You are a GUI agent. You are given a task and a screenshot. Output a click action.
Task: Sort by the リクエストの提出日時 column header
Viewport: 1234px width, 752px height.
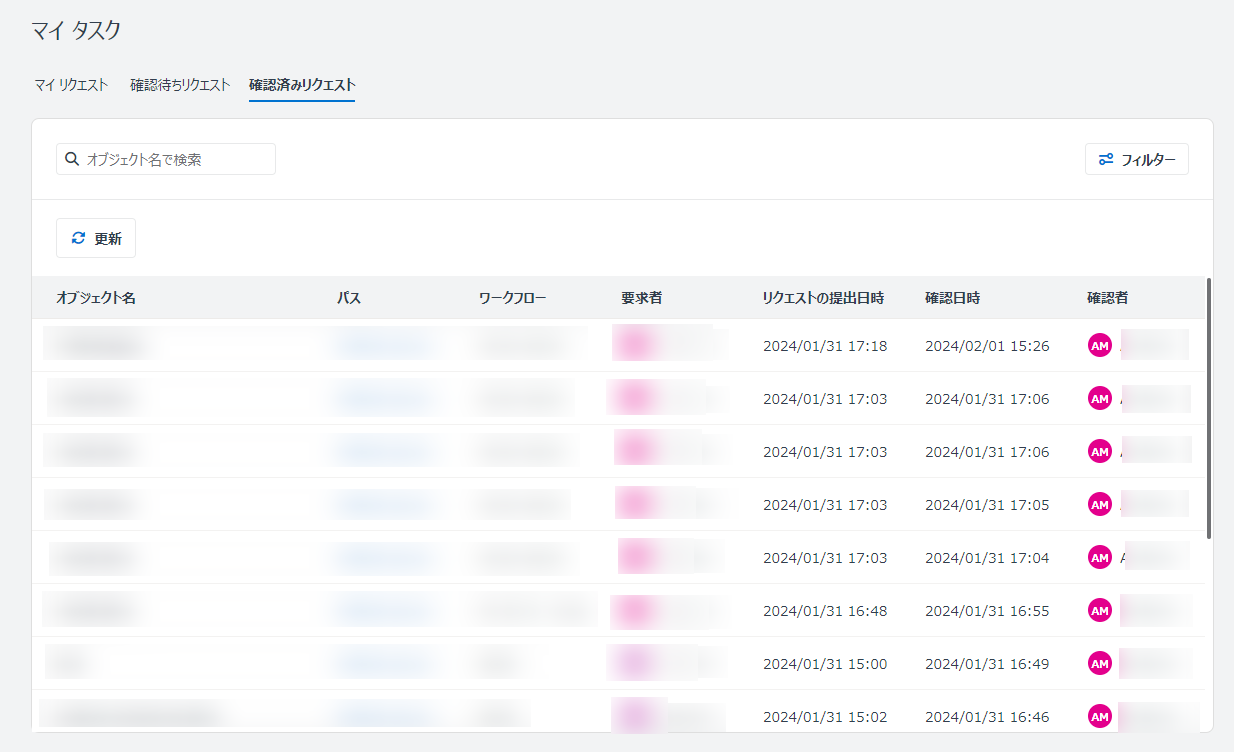[x=822, y=298]
